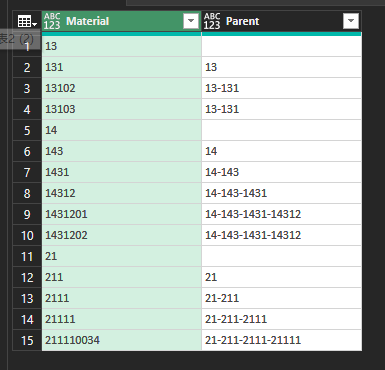The height and width of the screenshot is (370, 385).
Task: Open the table options menu icon
Action: (27, 21)
